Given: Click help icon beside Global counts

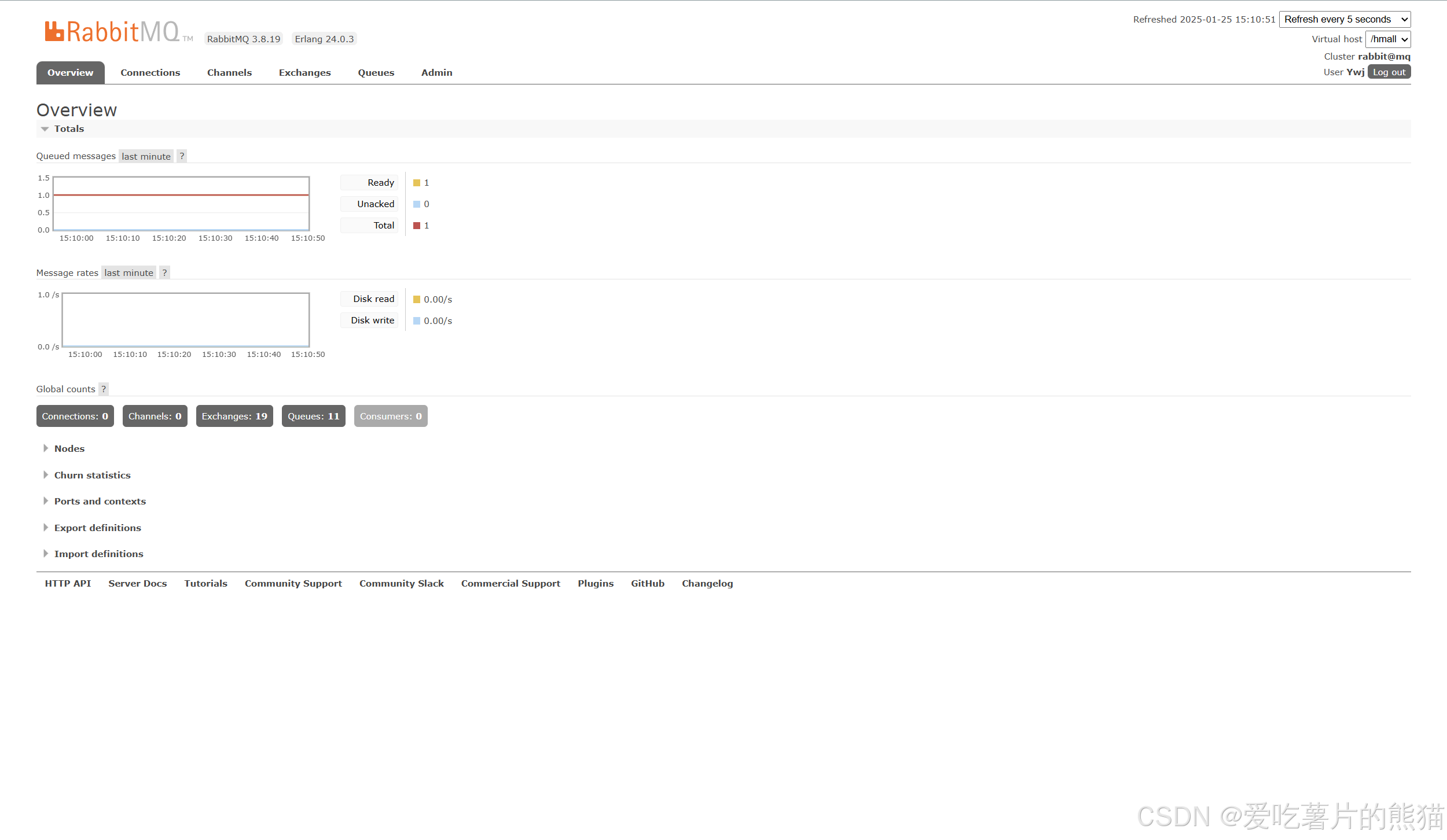Looking at the screenshot, I should coord(104,389).
